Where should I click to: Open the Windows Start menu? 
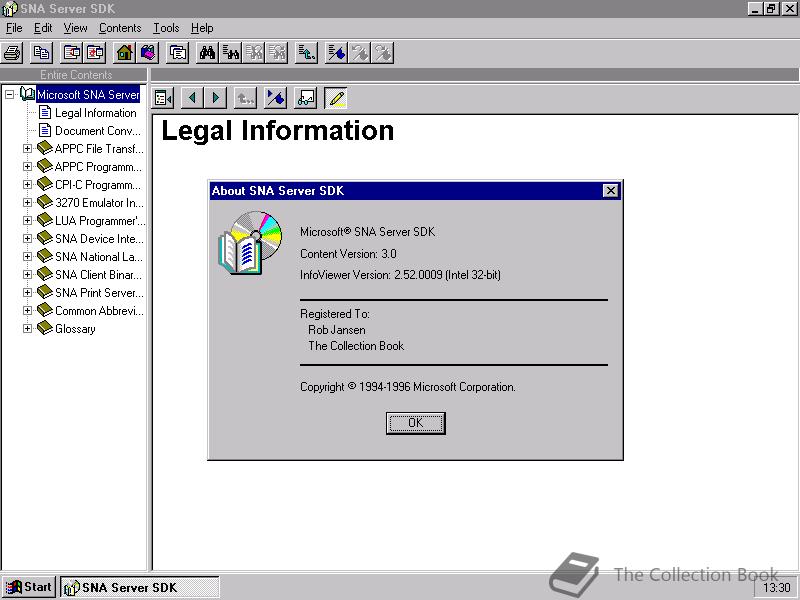pyautogui.click(x=29, y=587)
